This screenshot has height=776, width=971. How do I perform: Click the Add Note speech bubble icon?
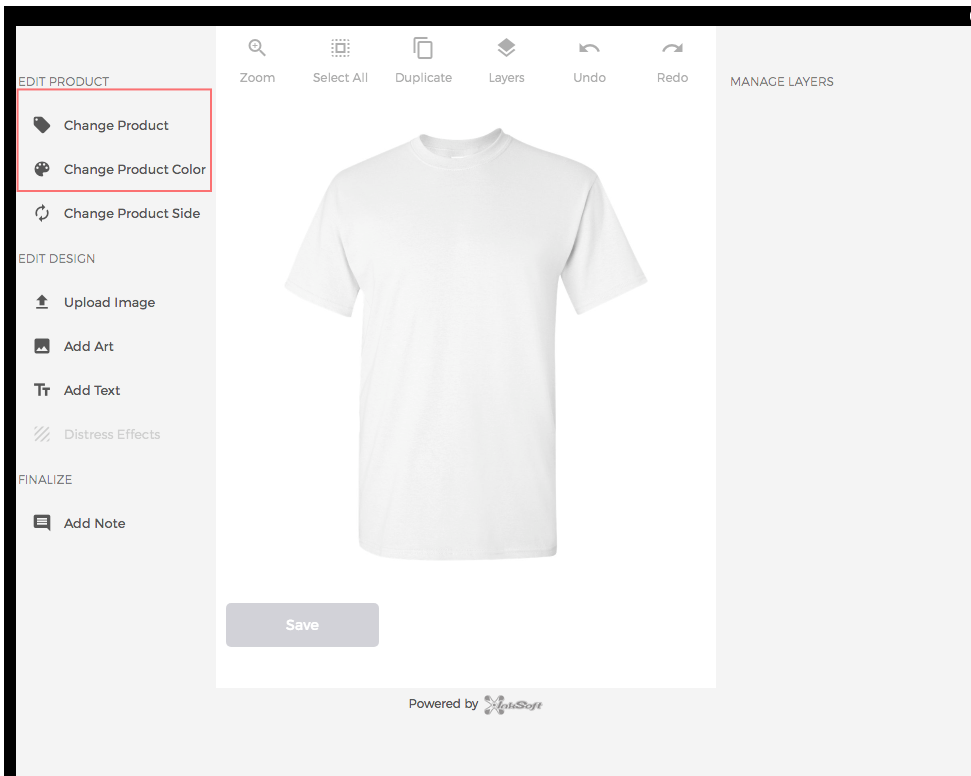(41, 523)
